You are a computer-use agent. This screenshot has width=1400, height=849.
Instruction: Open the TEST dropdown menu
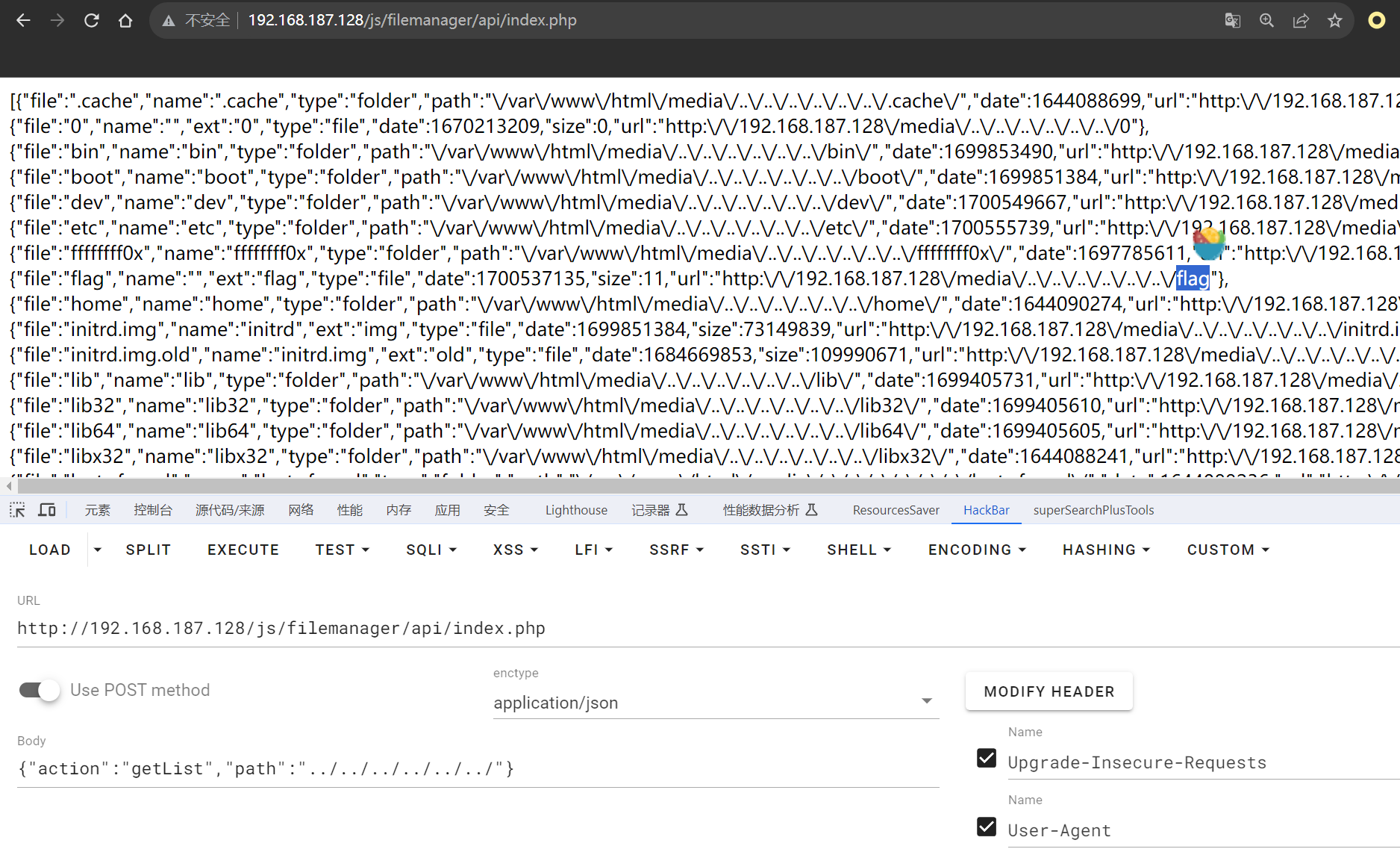(343, 550)
